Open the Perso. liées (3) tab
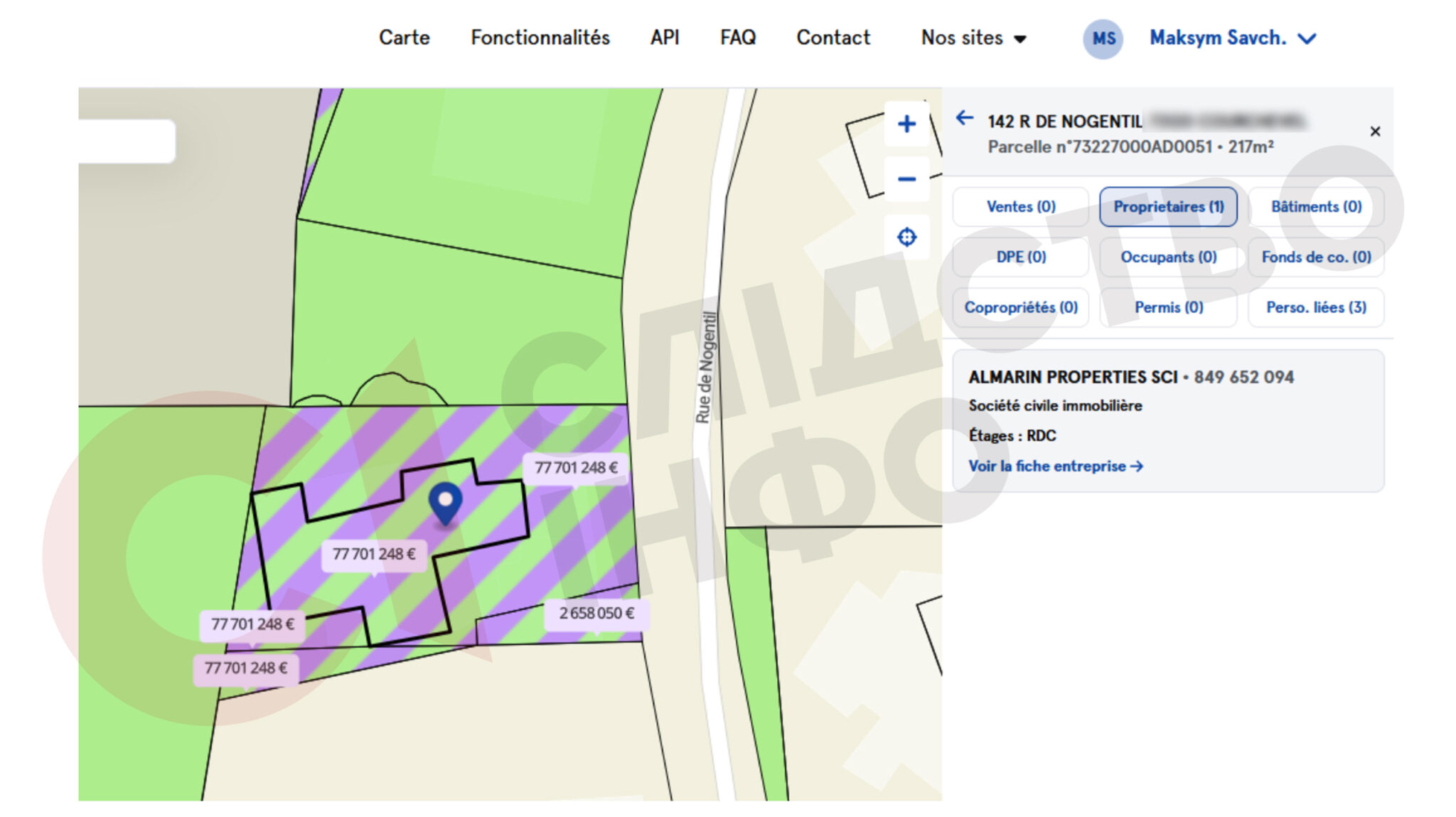This screenshot has width=1456, height=817. pyautogui.click(x=1316, y=307)
